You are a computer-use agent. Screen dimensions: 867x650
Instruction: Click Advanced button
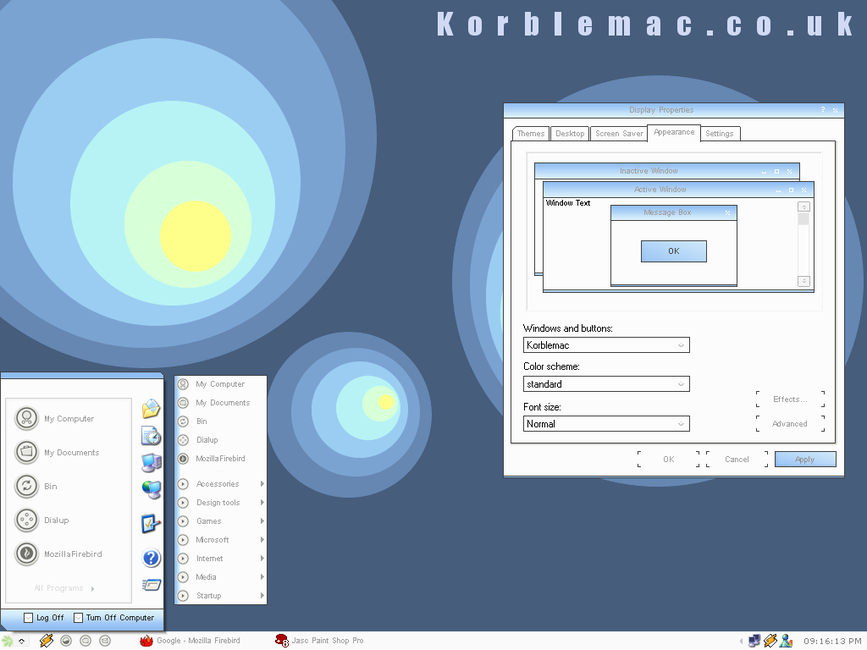pos(790,423)
